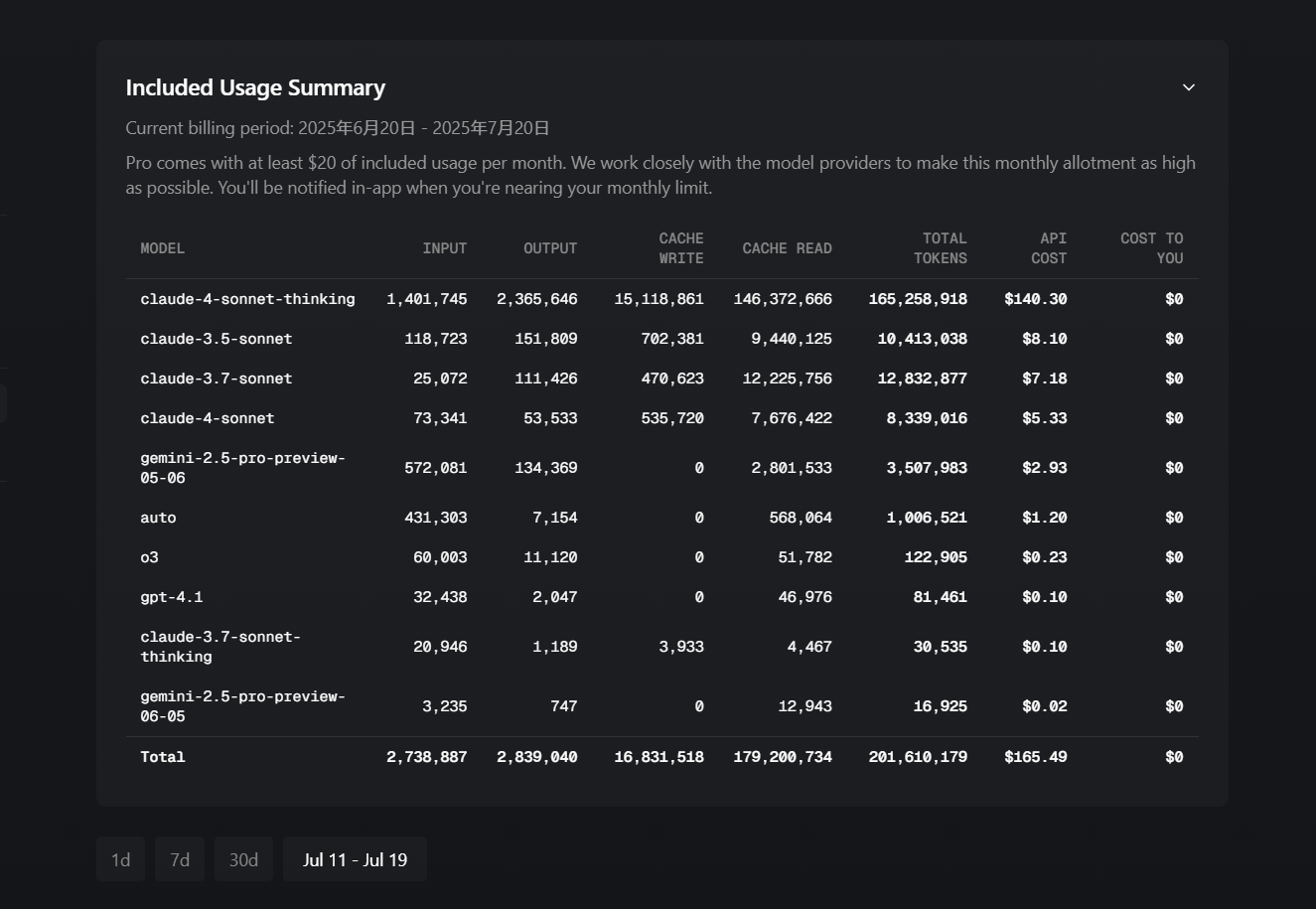Click the API COST column header
This screenshot has width=1316, height=909.
click(x=1049, y=248)
